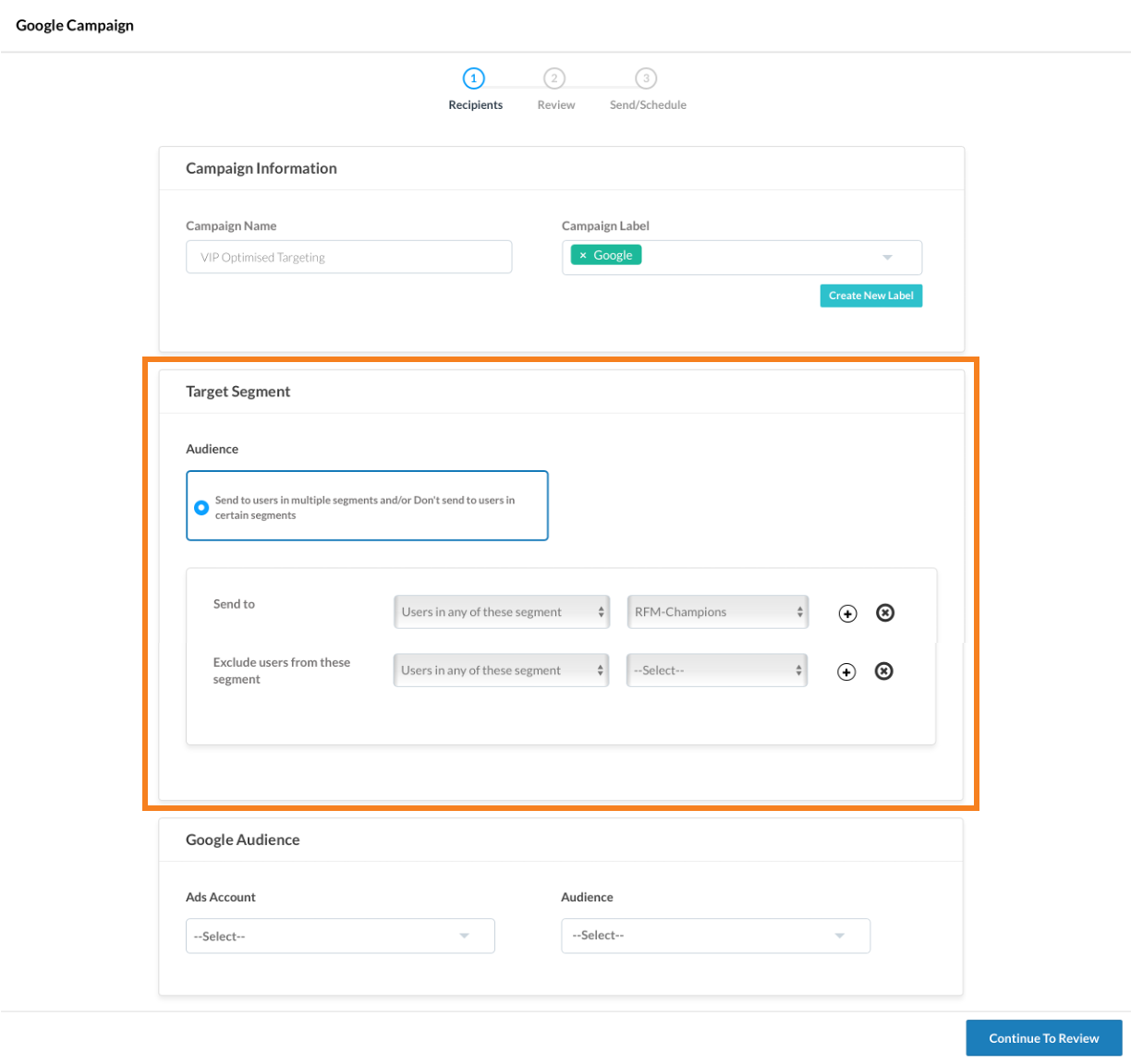Go to step 3 Send/Schedule circle
The height and width of the screenshot is (1064, 1131).
[x=646, y=79]
